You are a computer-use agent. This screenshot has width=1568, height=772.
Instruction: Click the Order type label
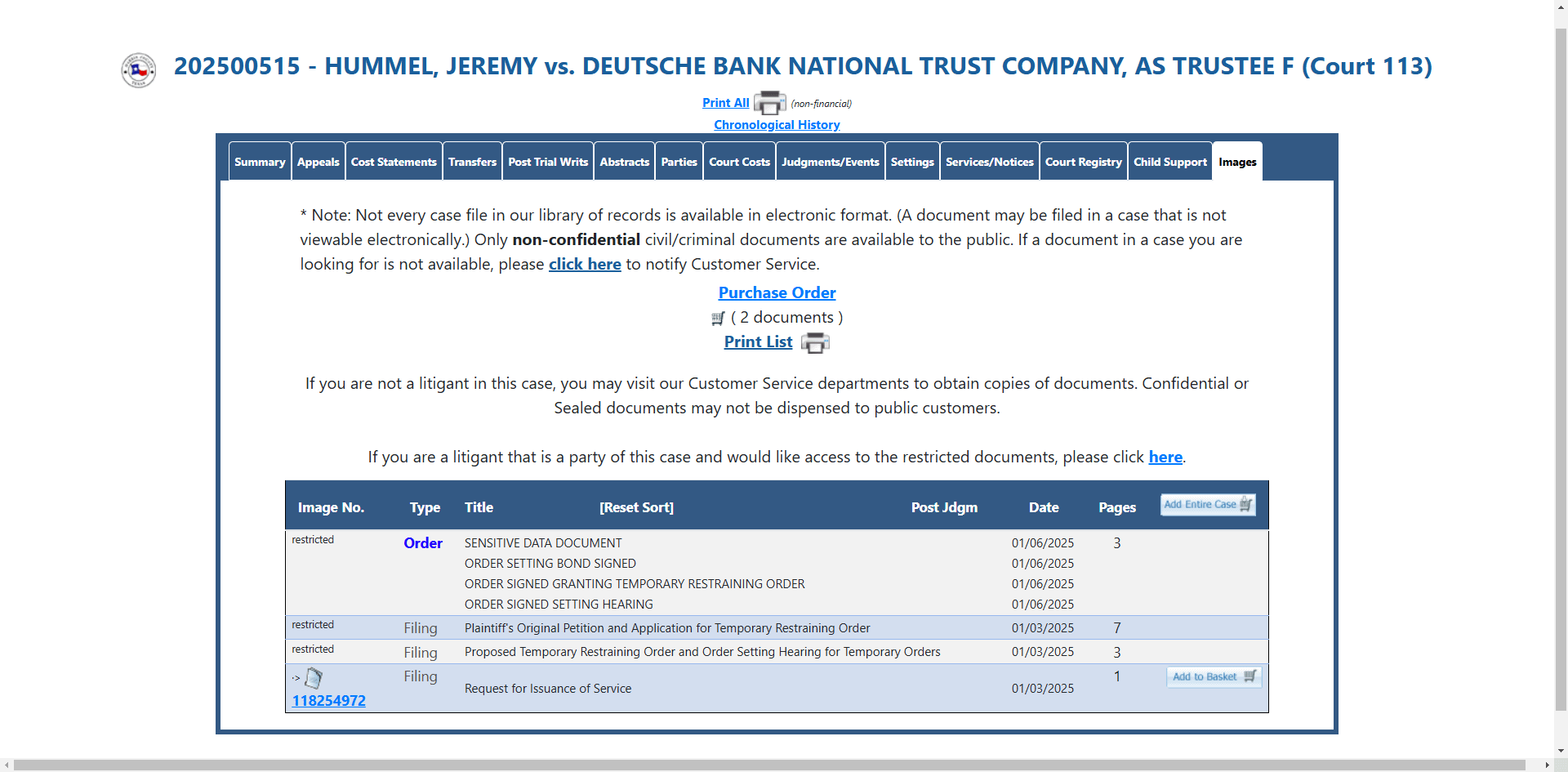click(423, 543)
